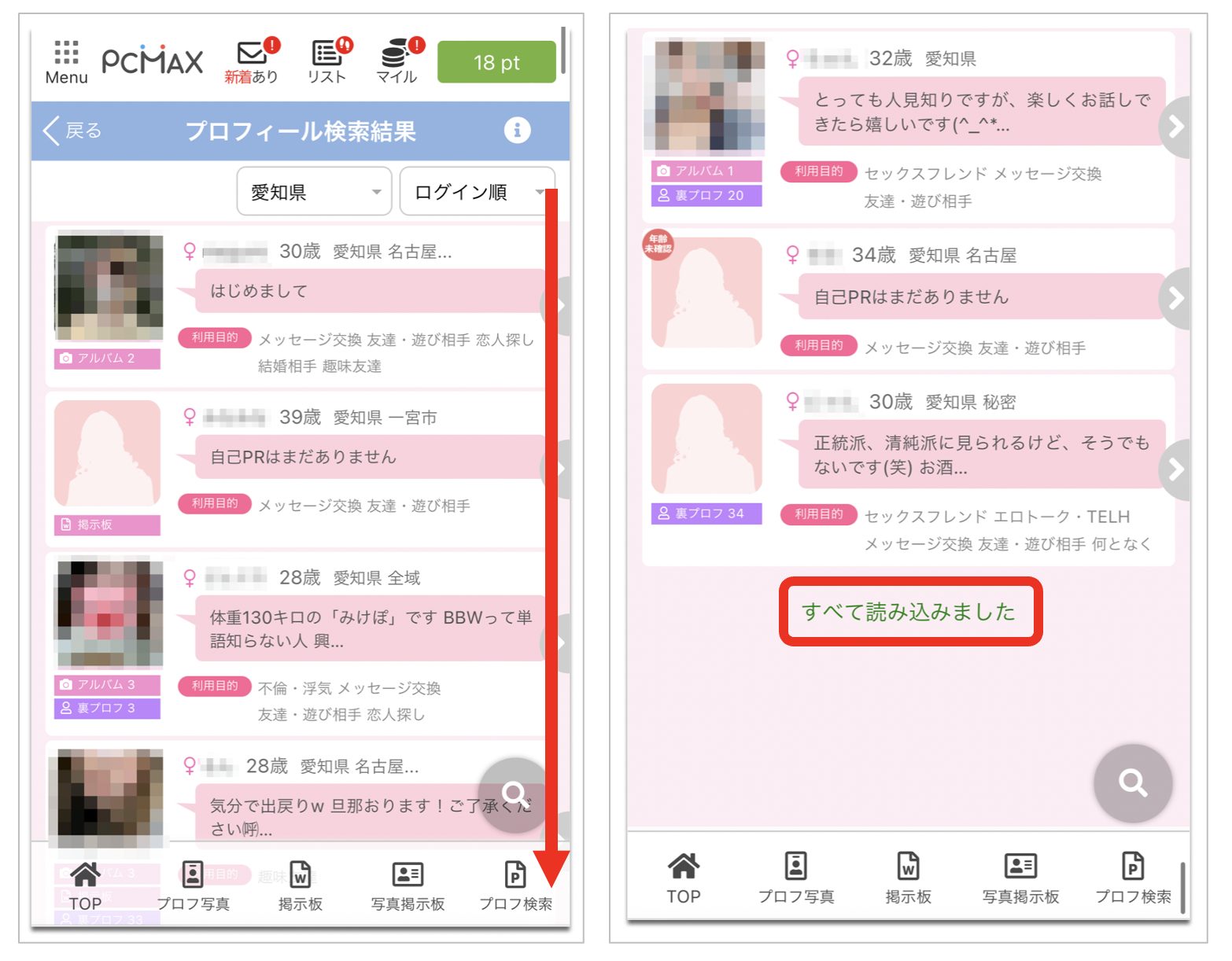Switch to 掲示板 tab in right panel
Viewport: 1232px width, 961px height.
point(908,878)
